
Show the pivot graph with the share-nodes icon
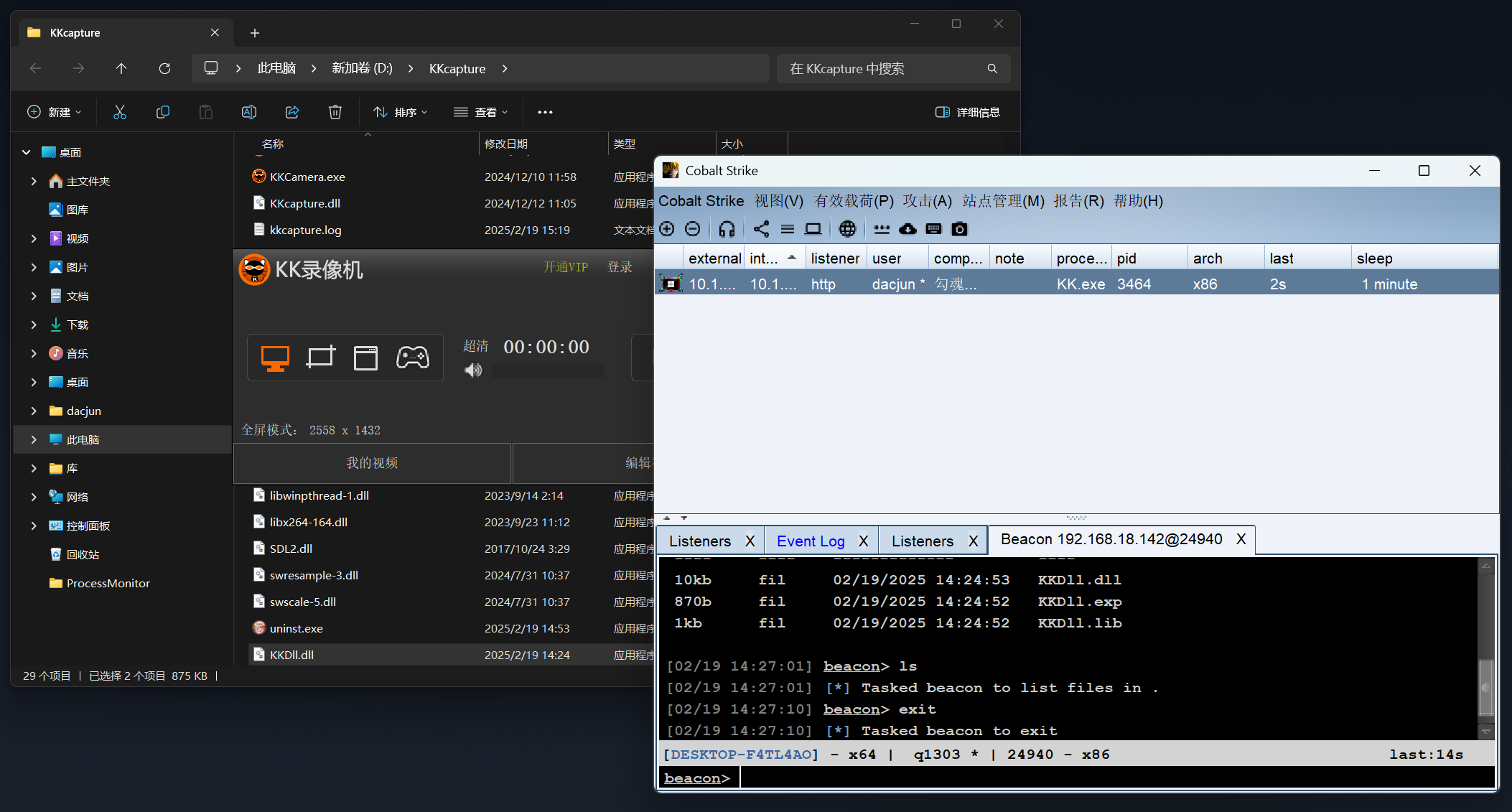pos(762,229)
